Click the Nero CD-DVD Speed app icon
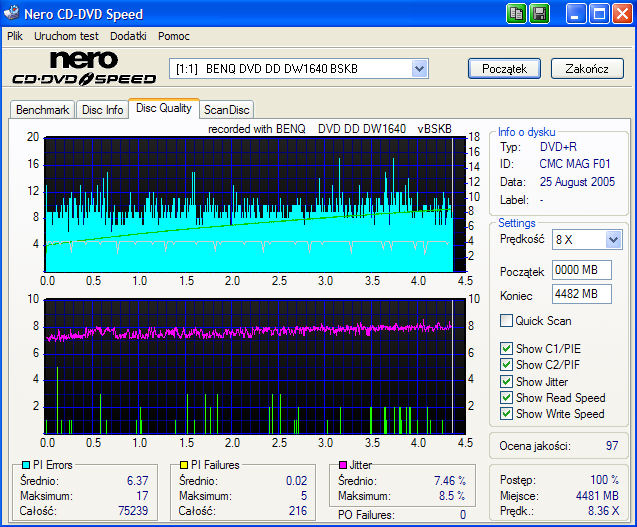Screen dimensions: 637x527 click(x=11, y=13)
